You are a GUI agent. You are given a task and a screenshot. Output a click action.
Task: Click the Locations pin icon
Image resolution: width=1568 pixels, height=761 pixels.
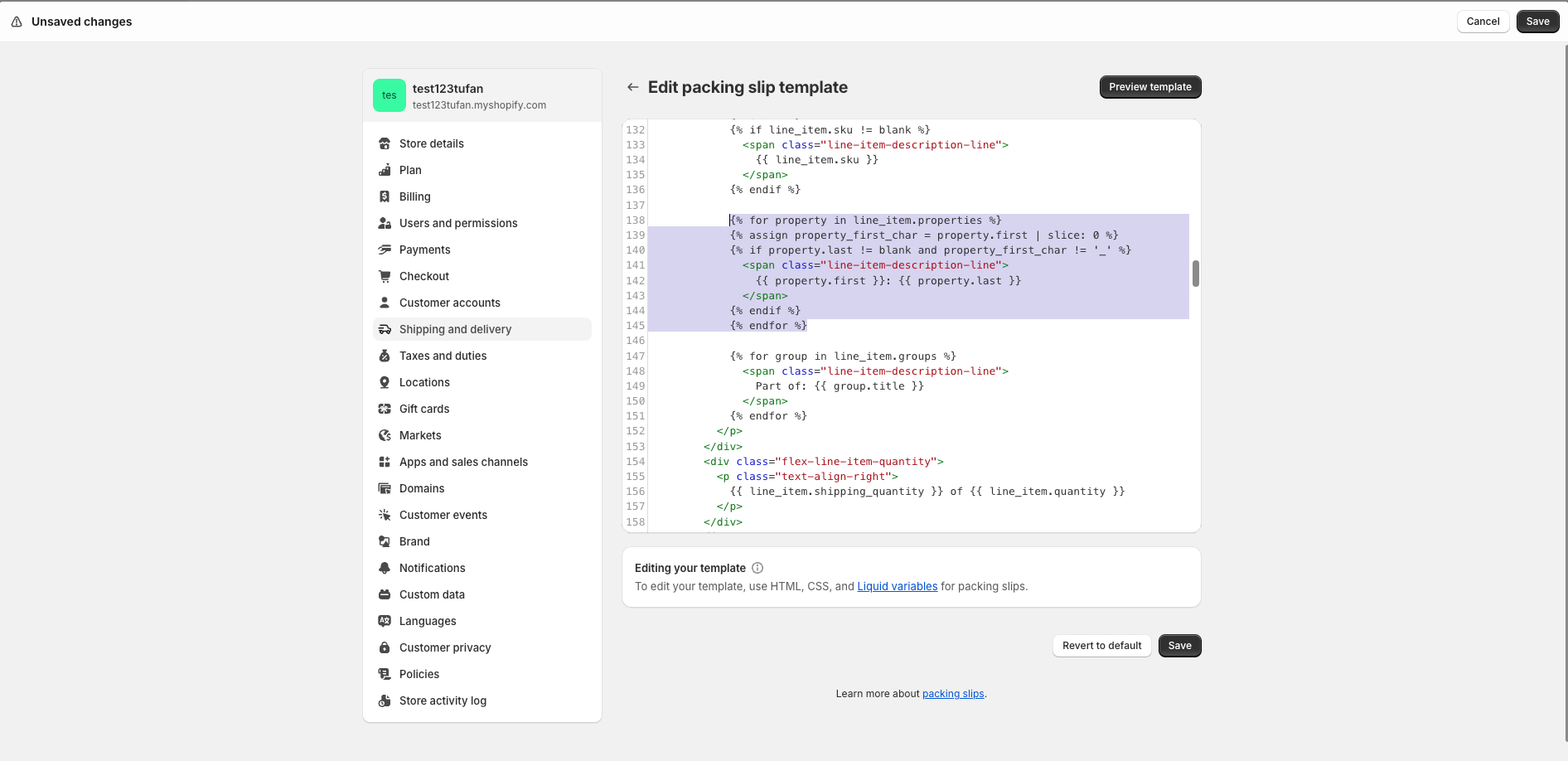[x=385, y=382]
